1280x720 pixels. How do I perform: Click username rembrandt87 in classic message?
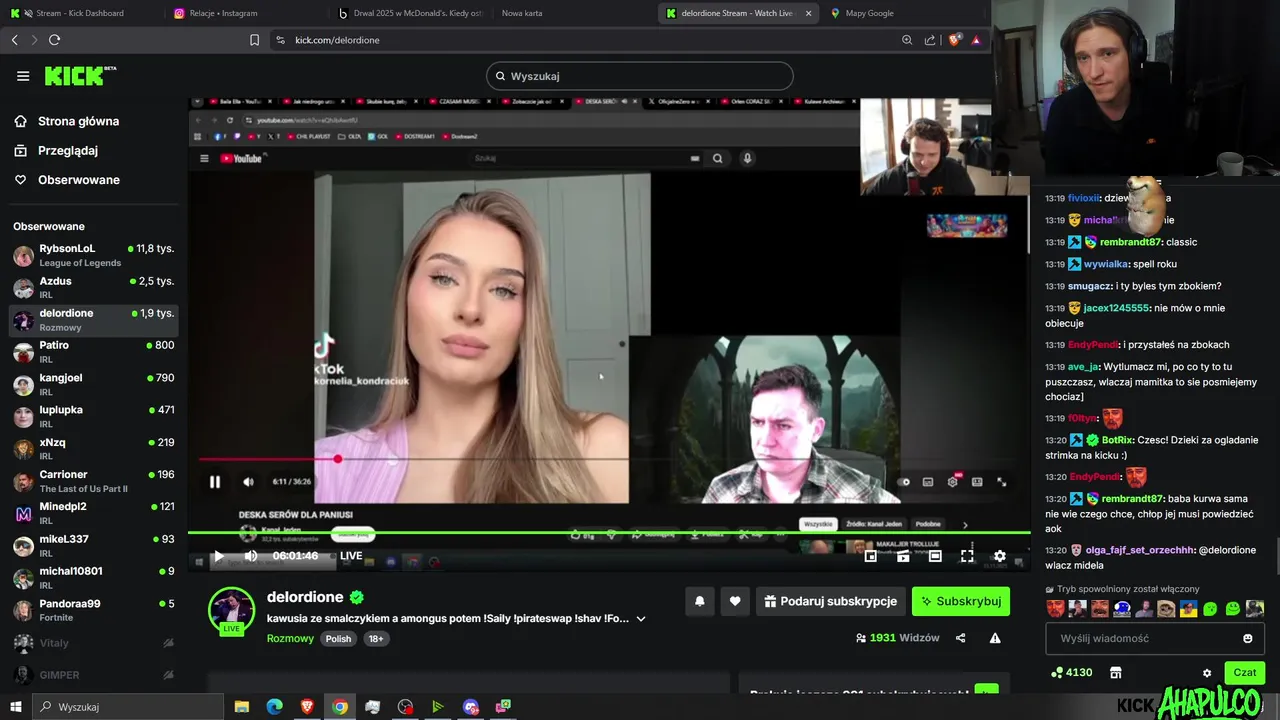1131,242
